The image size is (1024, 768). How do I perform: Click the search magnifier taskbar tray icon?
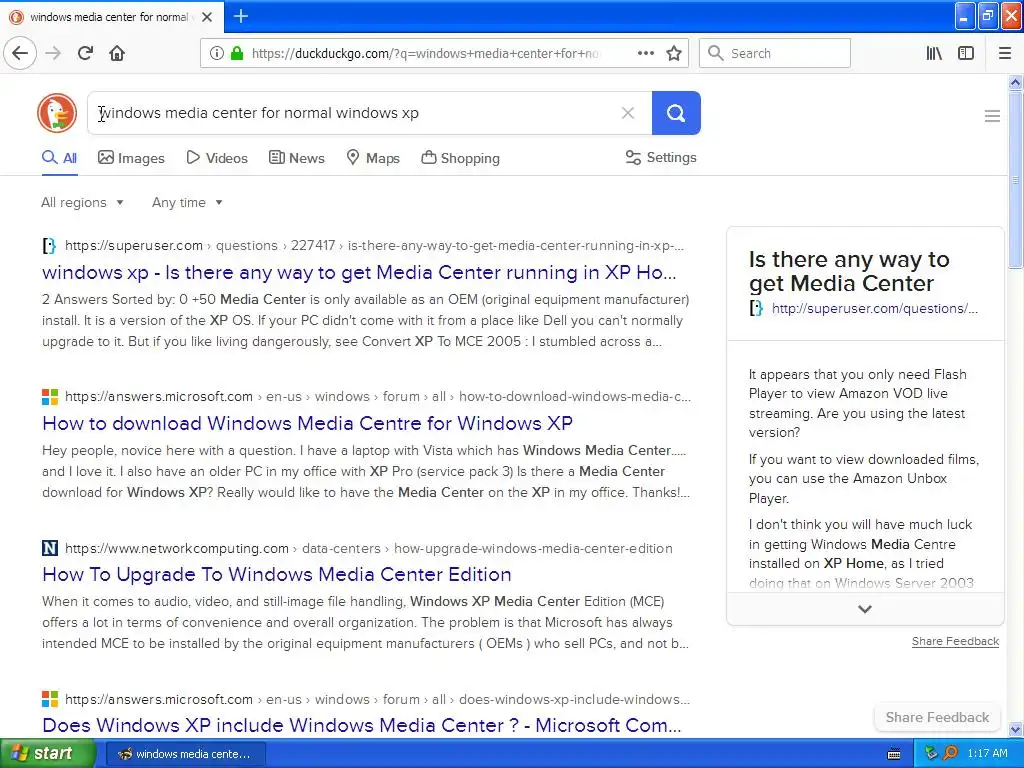pyautogui.click(x=950, y=754)
